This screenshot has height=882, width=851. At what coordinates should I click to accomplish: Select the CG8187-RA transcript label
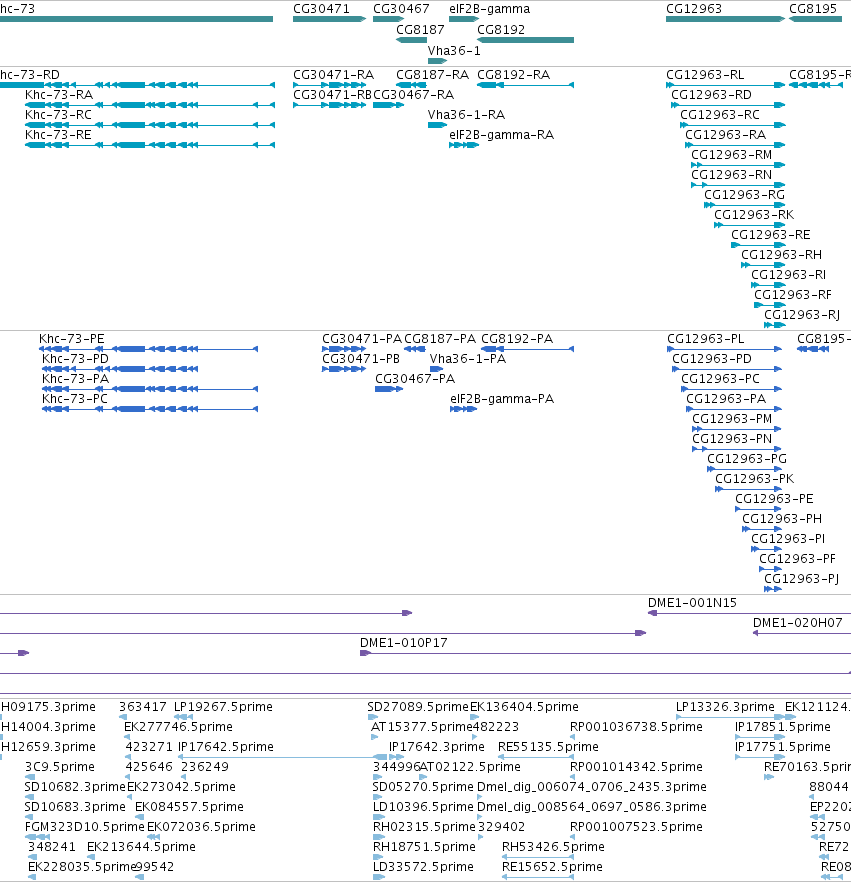pos(433,75)
